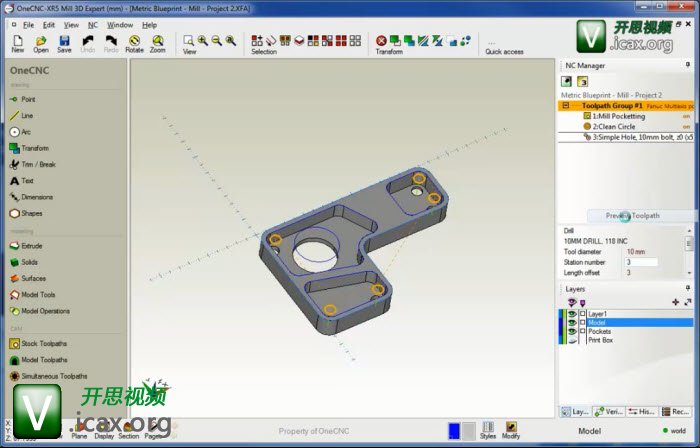Click the Station number input field

pos(641,262)
